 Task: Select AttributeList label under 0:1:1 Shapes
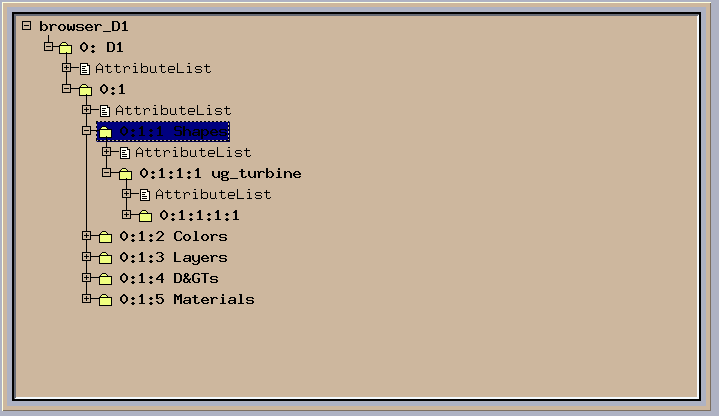(193, 153)
